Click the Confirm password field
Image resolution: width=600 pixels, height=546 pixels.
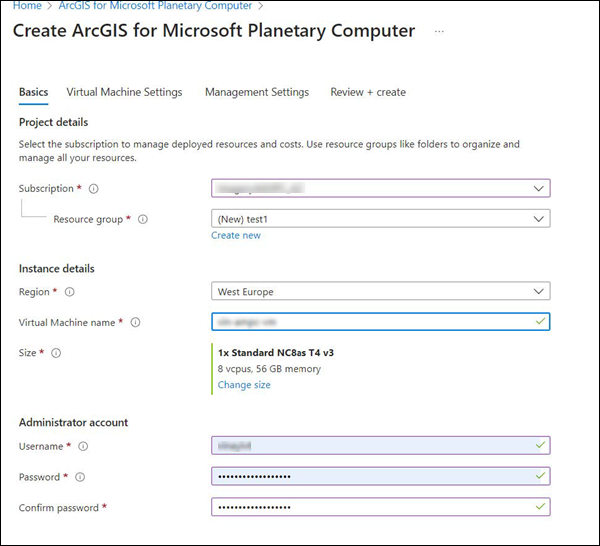(381, 507)
